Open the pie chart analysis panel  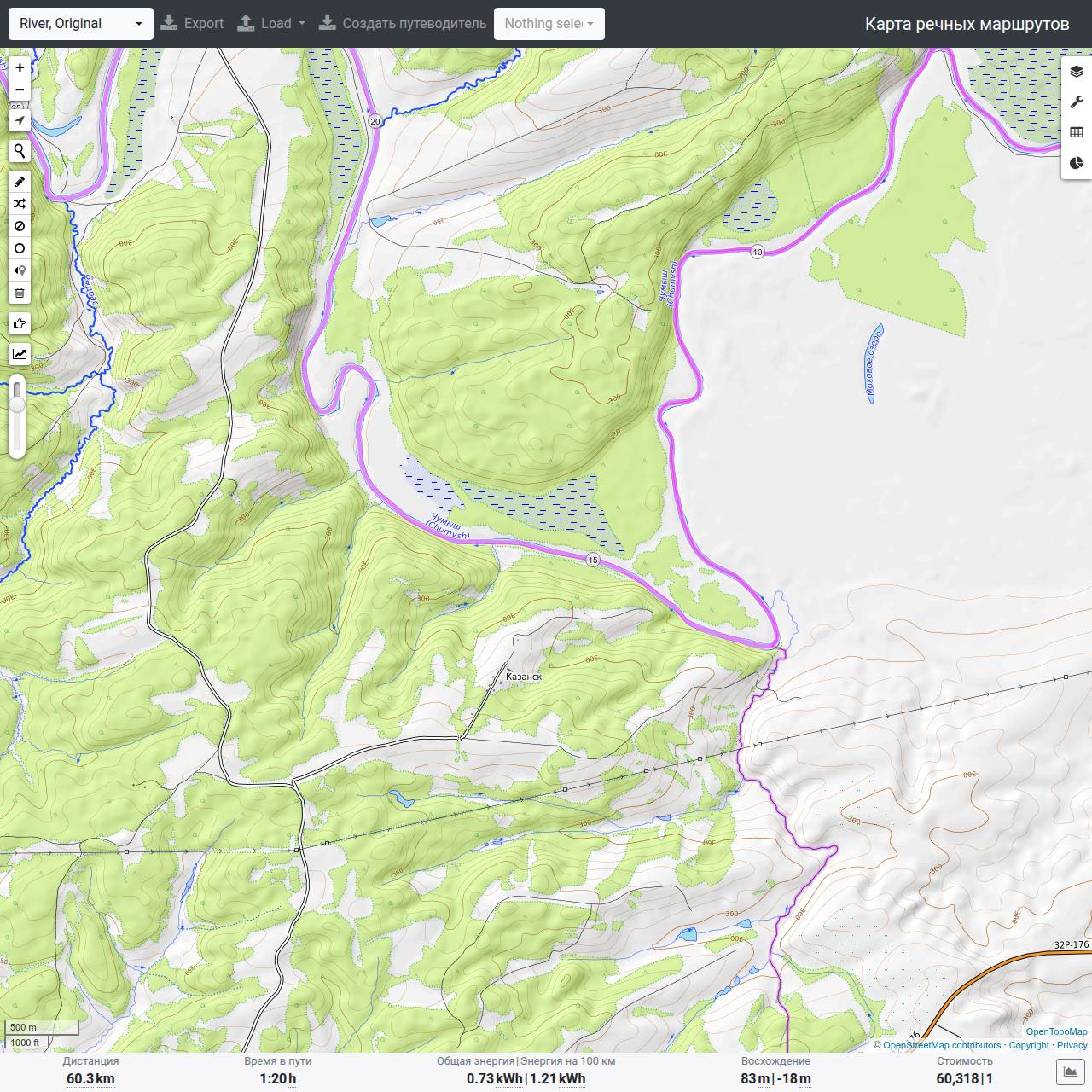coord(1077,163)
